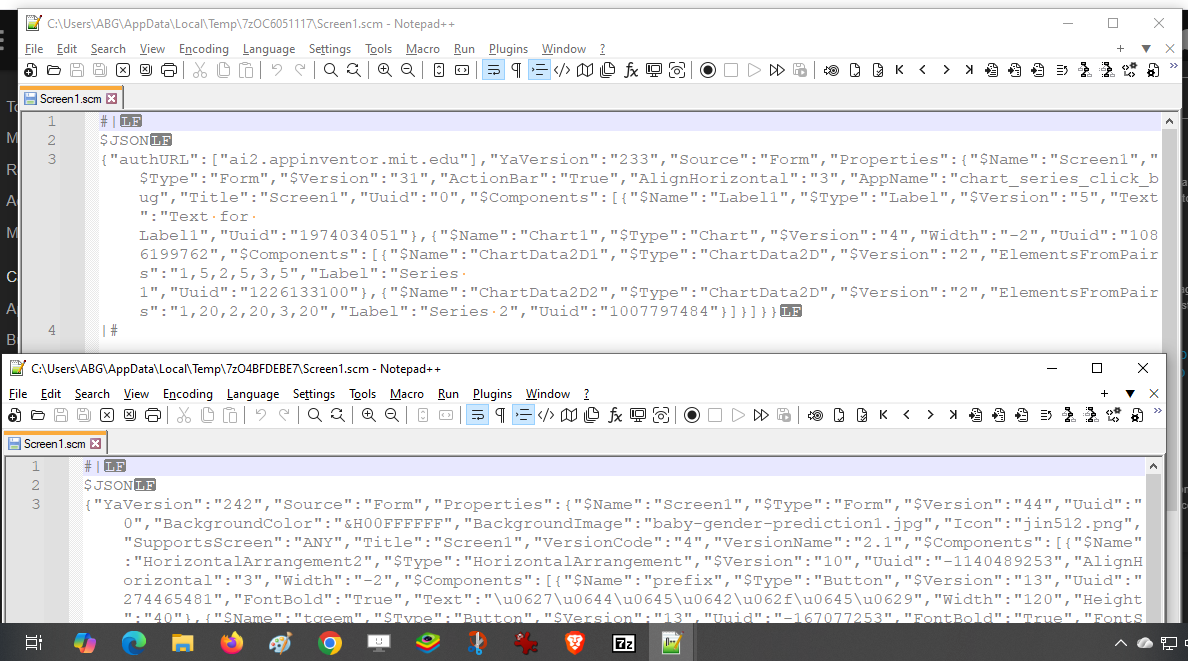Click Find icon in lower window toolbar
Screen dimensions: 1188x661
314,415
